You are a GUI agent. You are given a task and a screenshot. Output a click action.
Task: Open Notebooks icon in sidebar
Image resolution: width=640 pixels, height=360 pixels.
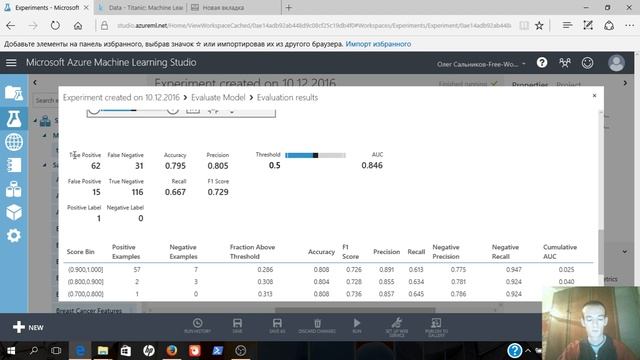(x=13, y=165)
